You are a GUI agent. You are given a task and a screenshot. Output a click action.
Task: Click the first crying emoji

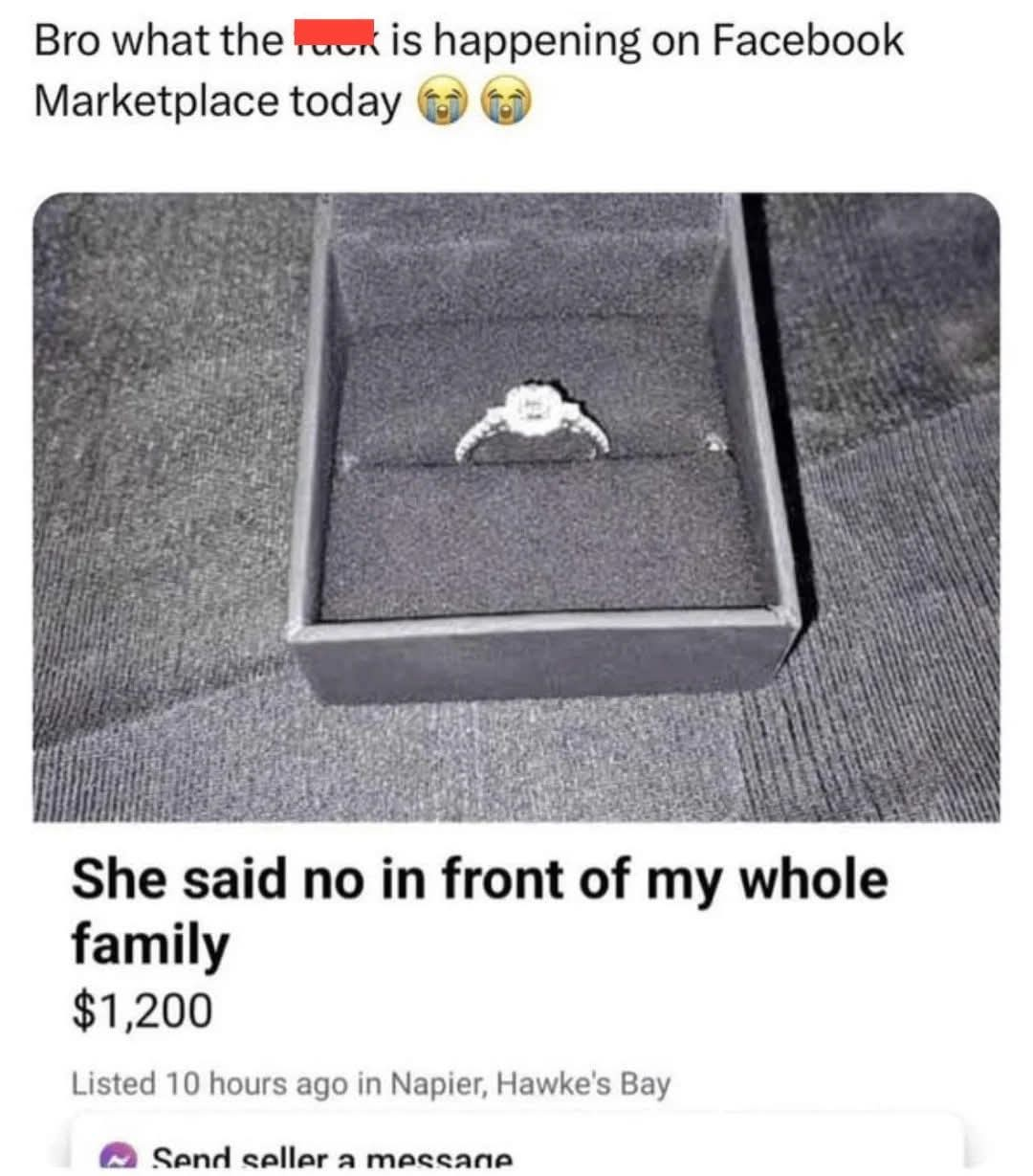pyautogui.click(x=440, y=101)
